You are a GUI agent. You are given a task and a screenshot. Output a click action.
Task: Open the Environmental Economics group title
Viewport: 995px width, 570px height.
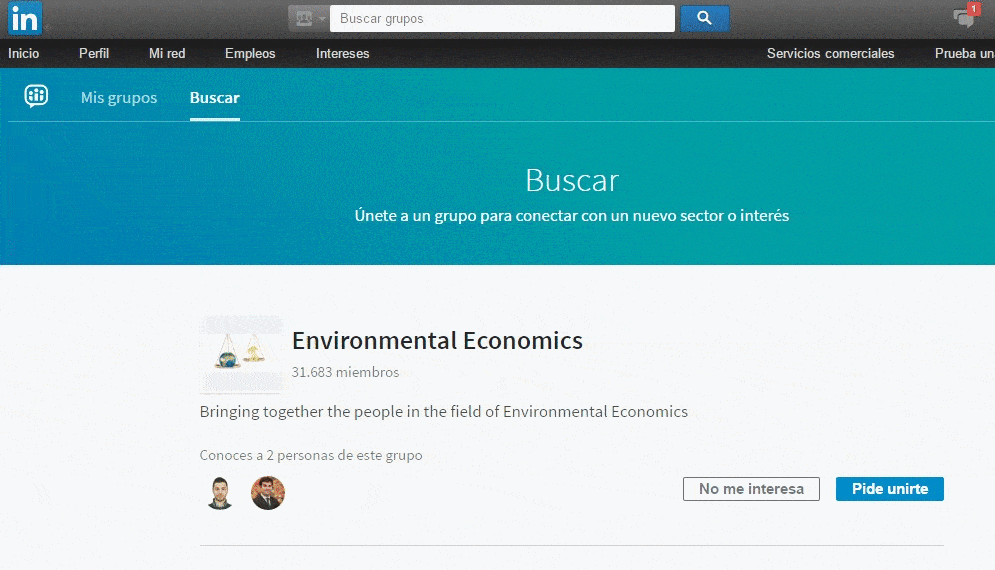click(x=437, y=341)
